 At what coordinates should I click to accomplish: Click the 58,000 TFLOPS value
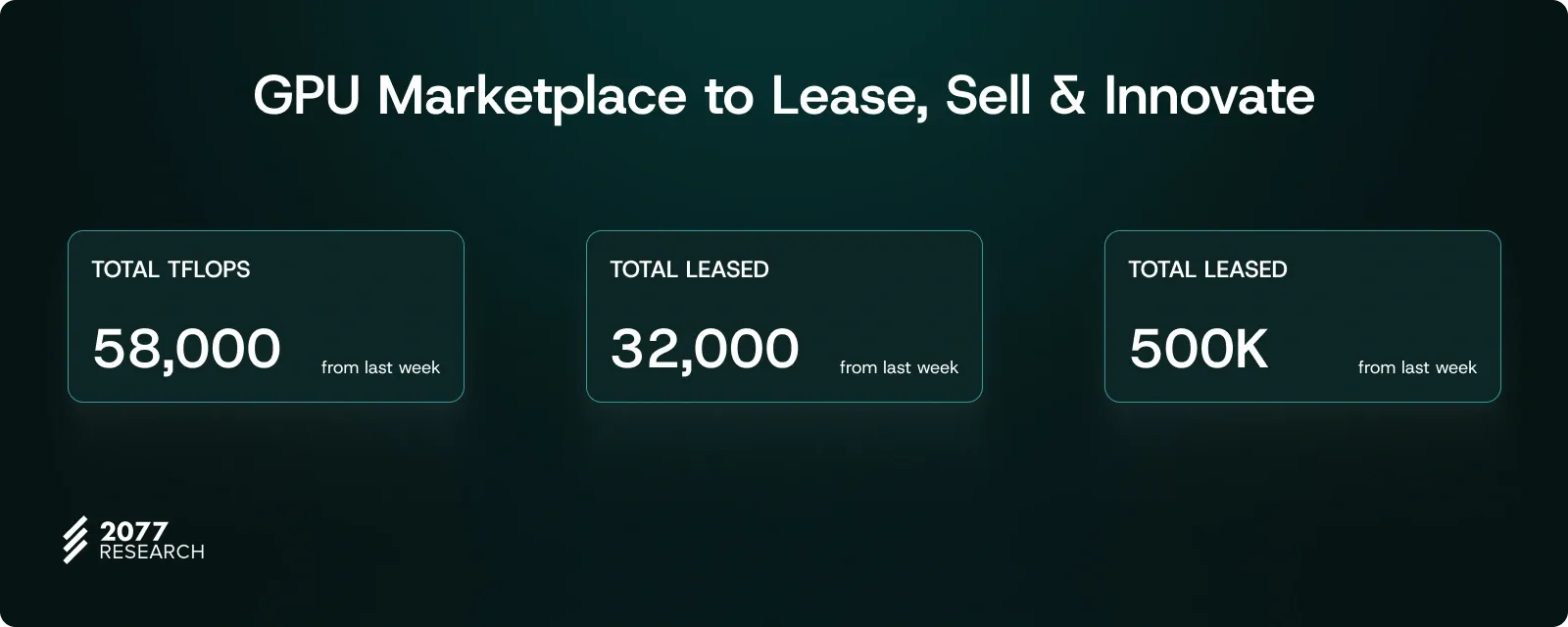pos(186,349)
